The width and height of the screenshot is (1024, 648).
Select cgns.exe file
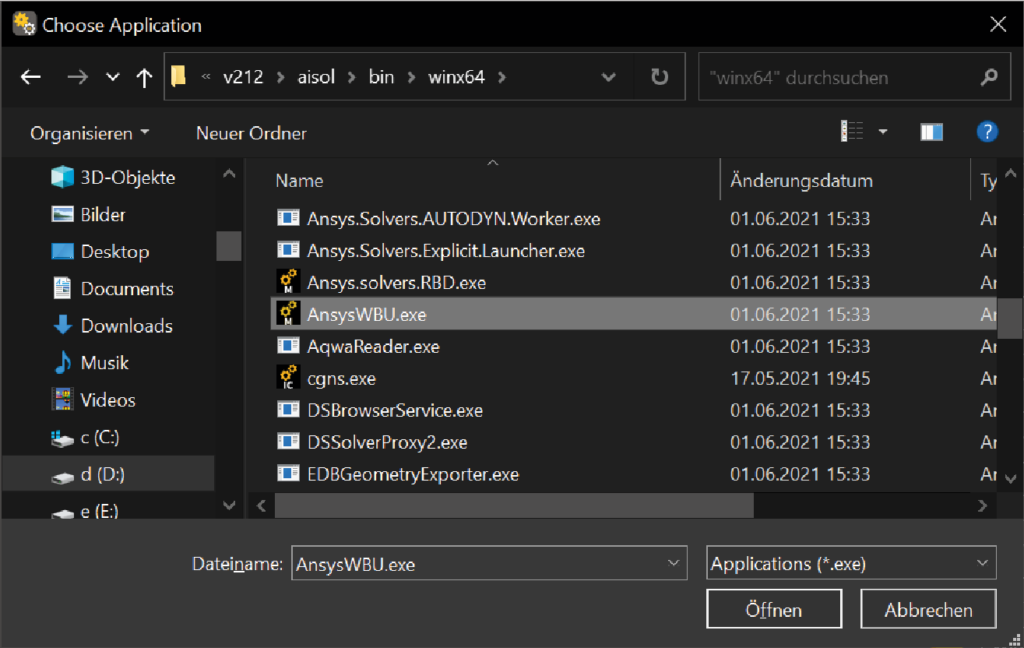click(342, 379)
